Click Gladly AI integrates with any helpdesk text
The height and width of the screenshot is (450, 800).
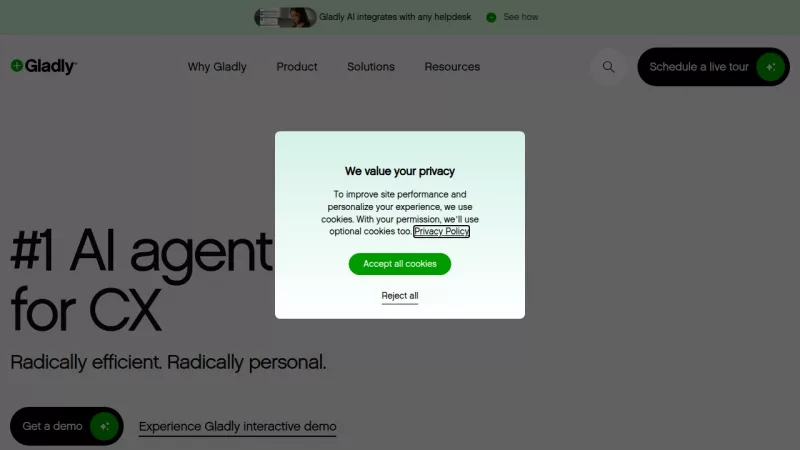[395, 17]
